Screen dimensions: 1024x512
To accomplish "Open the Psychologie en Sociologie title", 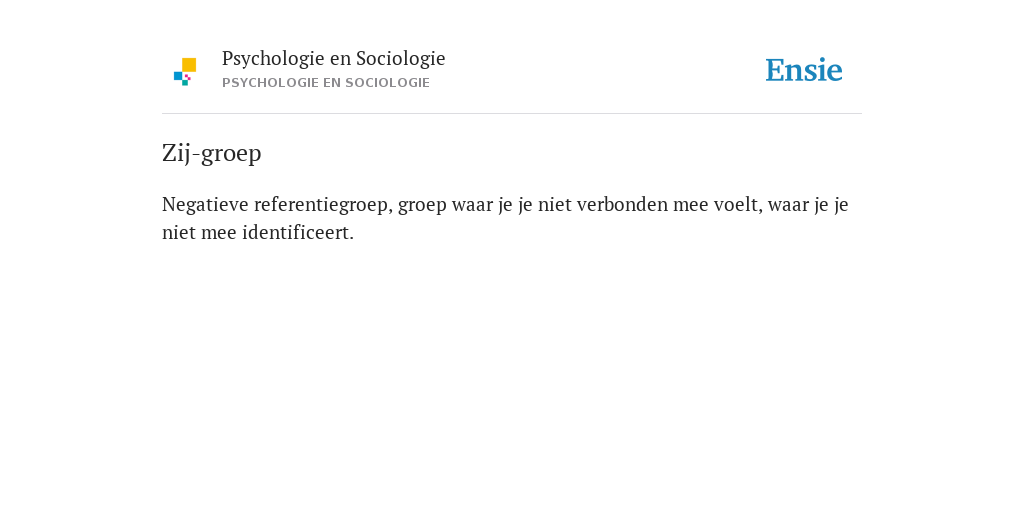I will (333, 59).
